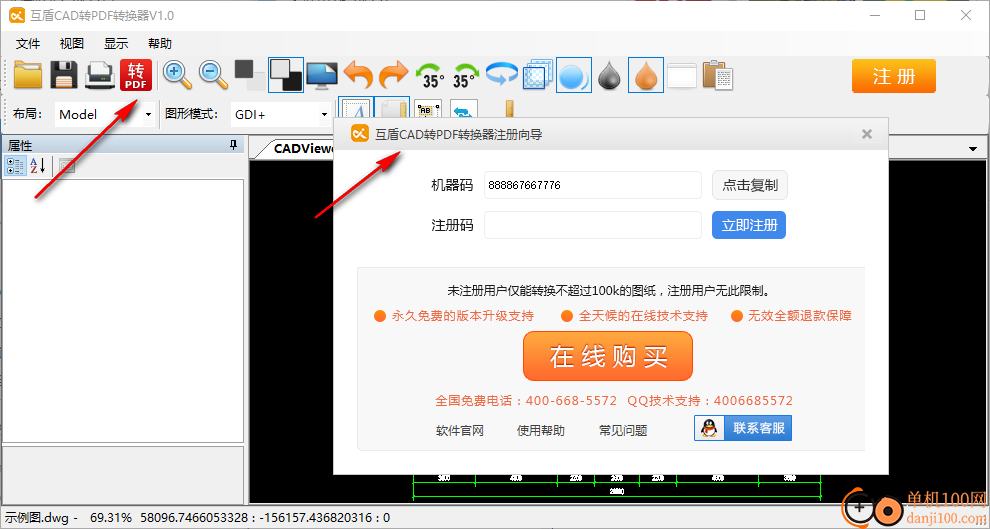This screenshot has height=529, width=990.
Task: Click the blue monitor display icon
Action: click(322, 75)
